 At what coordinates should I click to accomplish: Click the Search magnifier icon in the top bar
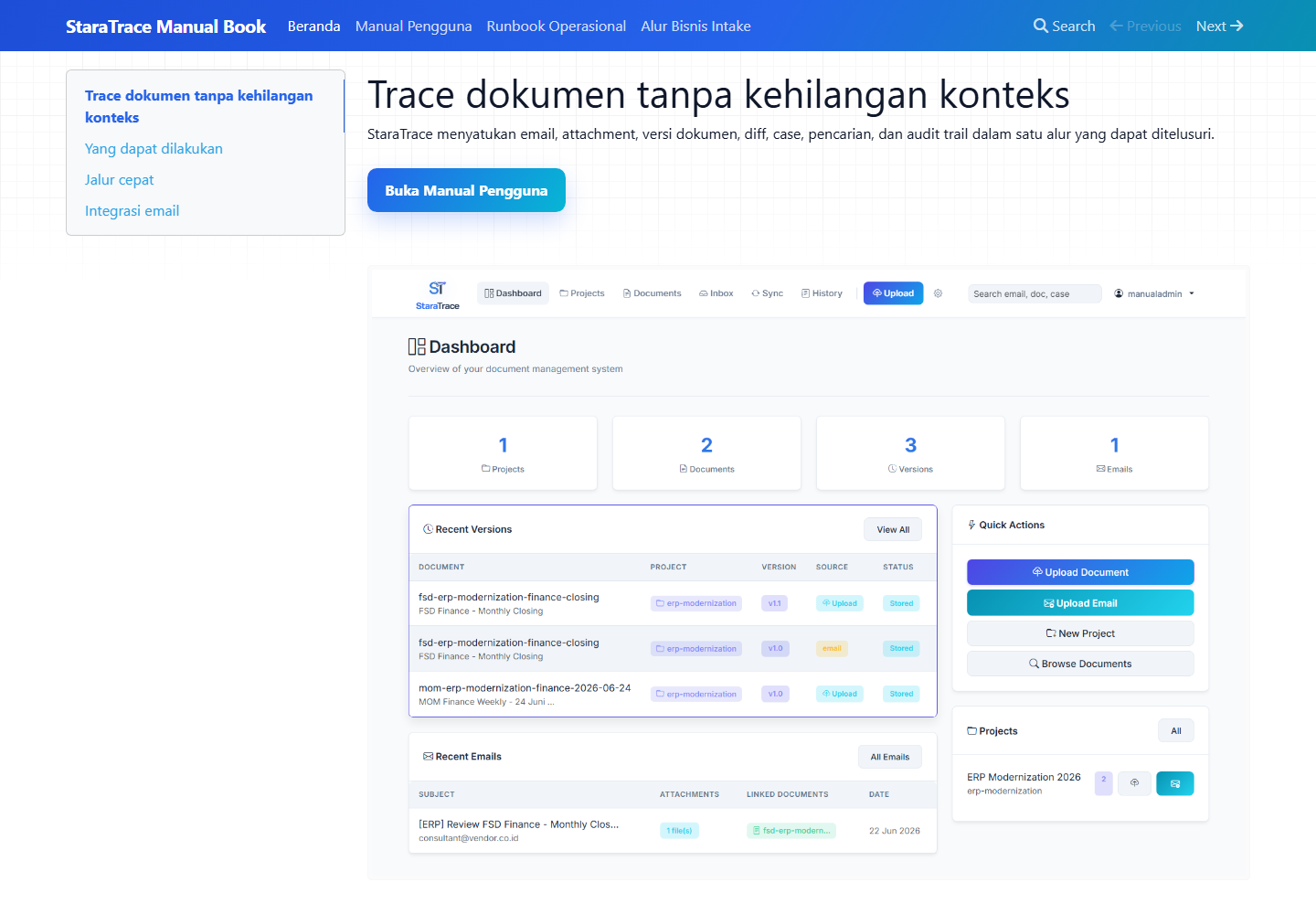[x=1040, y=26]
